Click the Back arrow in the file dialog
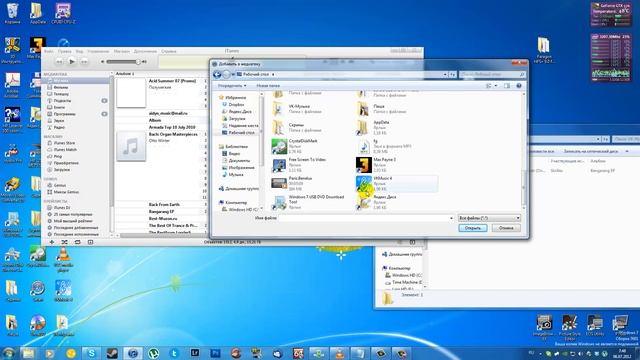This screenshot has height=360, width=640. 217,74
